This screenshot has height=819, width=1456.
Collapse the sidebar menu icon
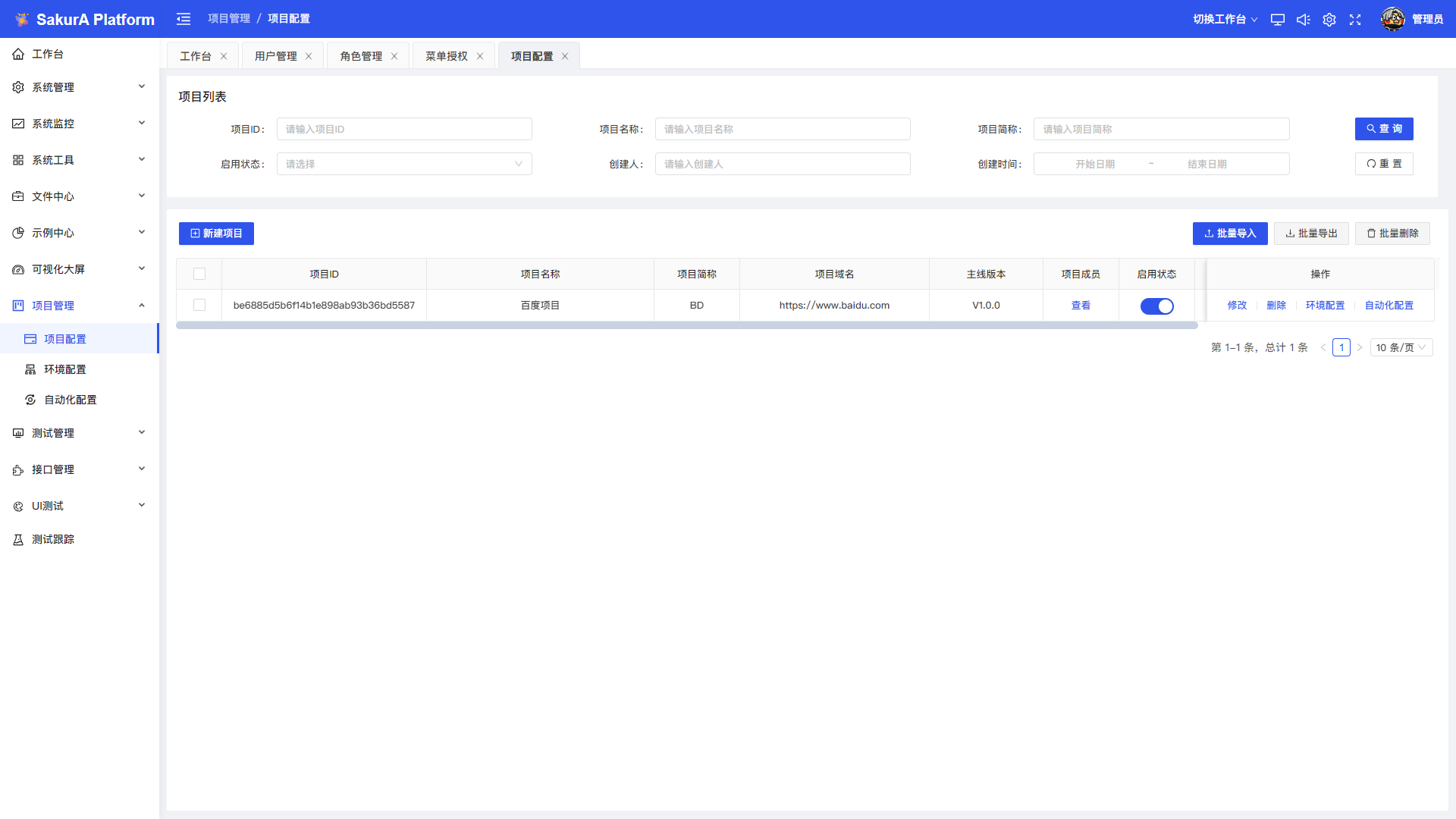pos(184,19)
